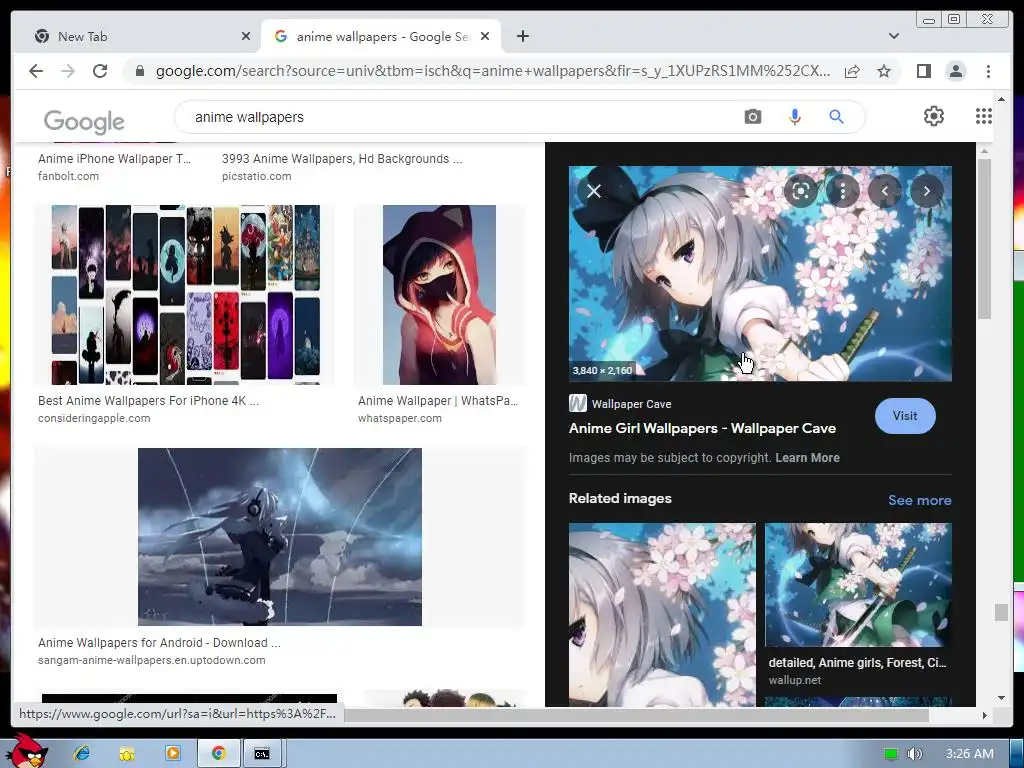The image size is (1024, 768).
Task: Click the detailed, Anime girls, Forest caption
Action: 857,663
